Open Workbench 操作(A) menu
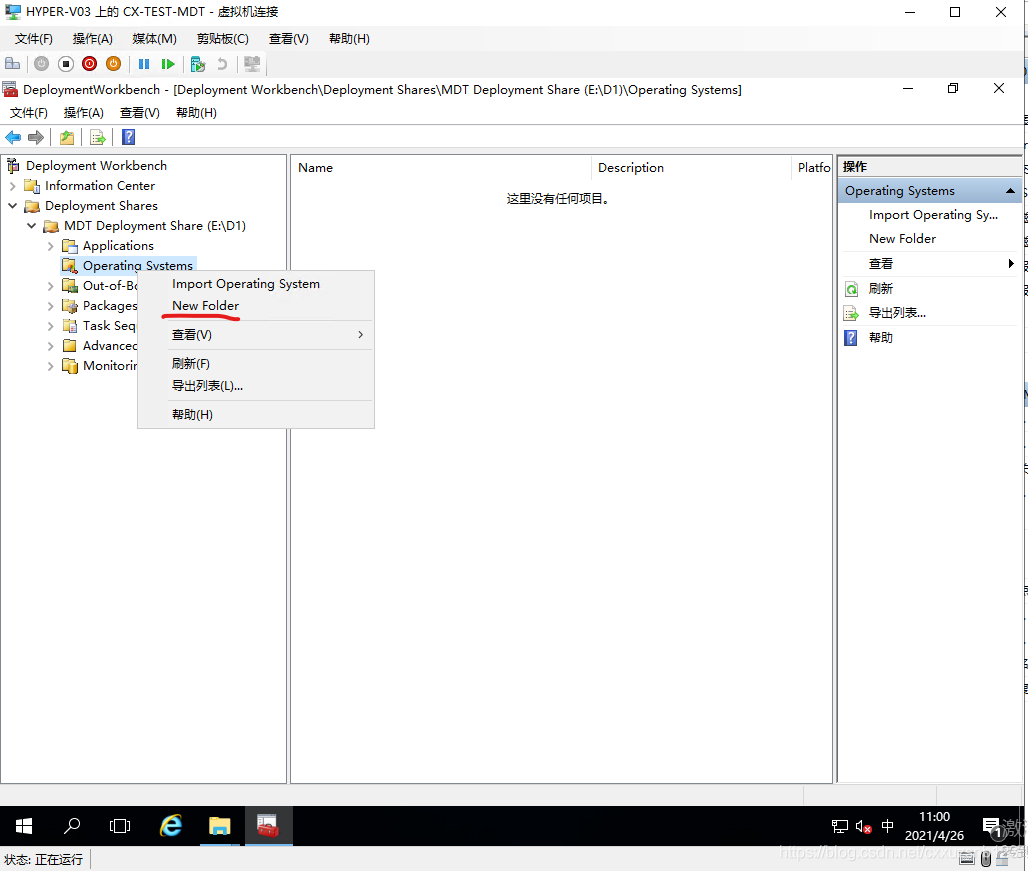This screenshot has width=1028, height=871. click(83, 113)
